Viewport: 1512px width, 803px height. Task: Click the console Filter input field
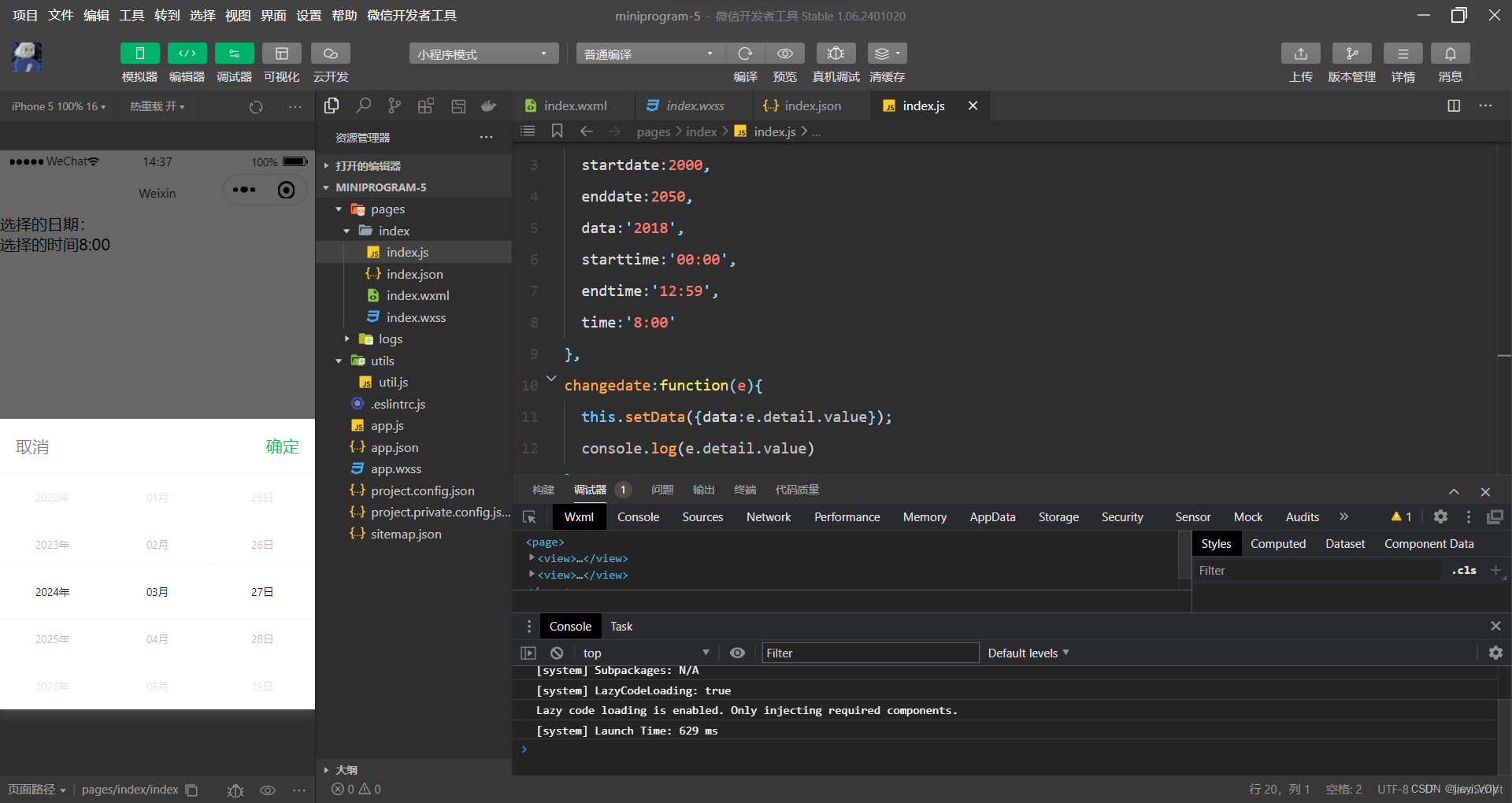click(x=870, y=653)
